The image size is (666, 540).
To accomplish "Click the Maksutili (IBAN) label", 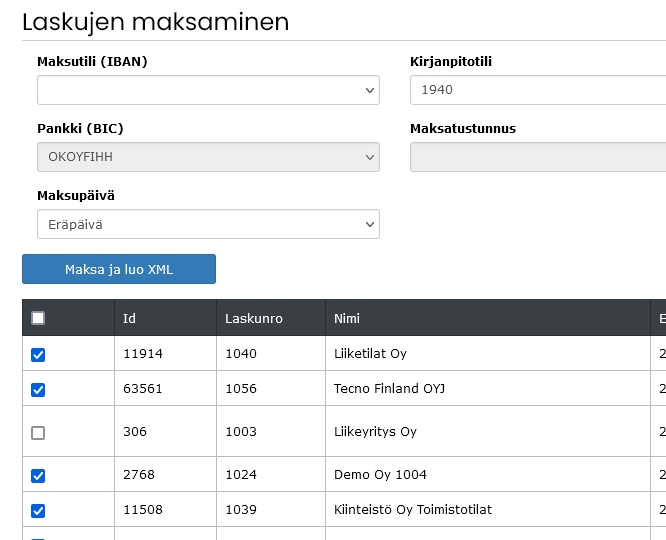I will coord(92,62).
